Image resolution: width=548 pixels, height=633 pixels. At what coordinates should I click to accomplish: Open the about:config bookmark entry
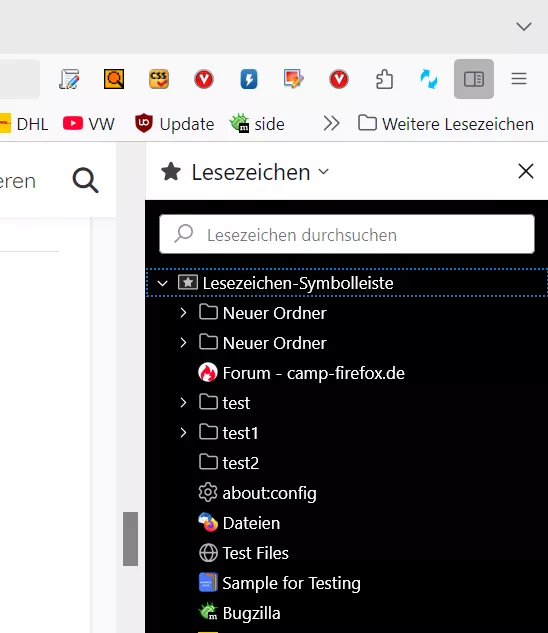tap(257, 493)
